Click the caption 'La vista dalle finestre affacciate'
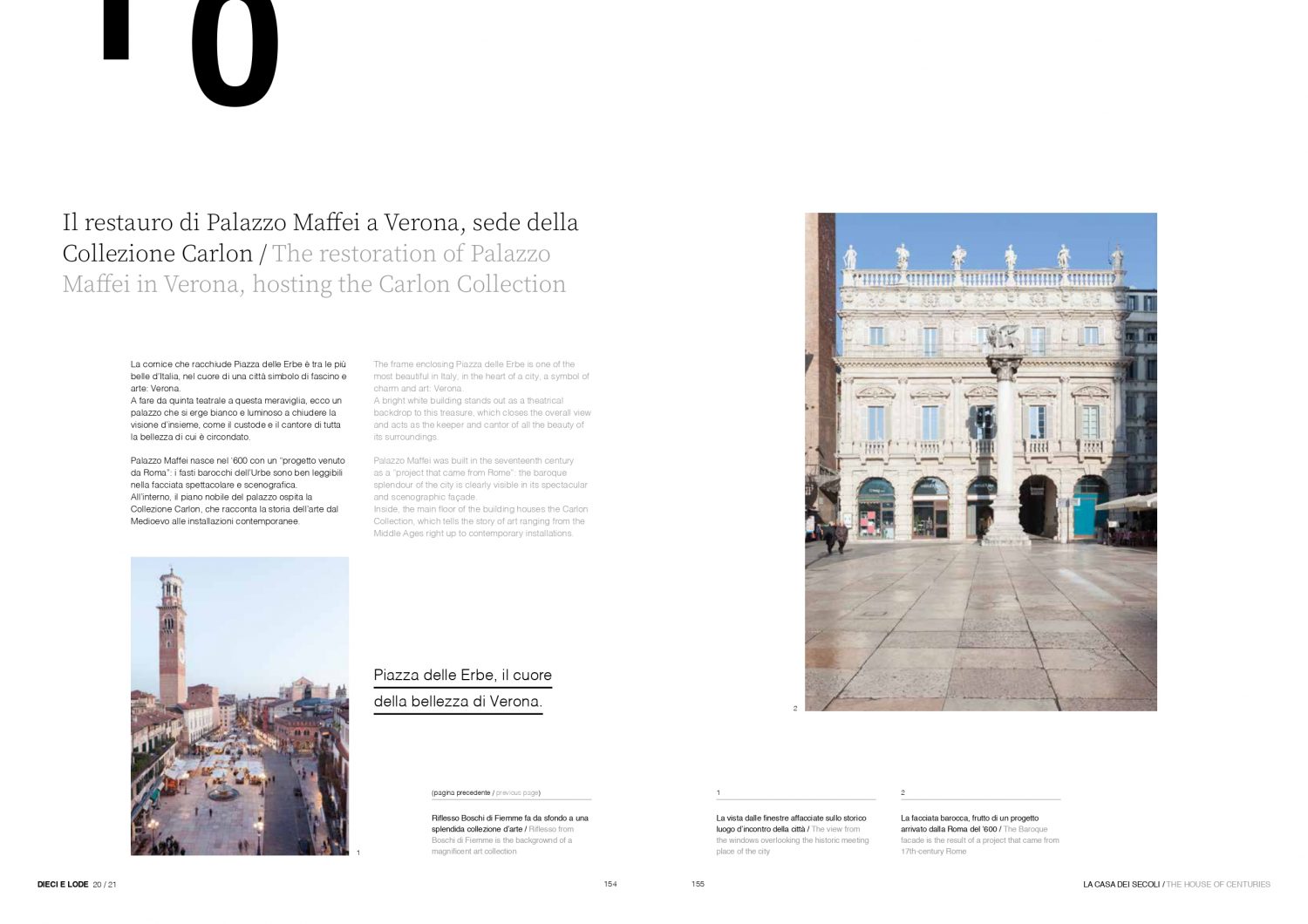This screenshot has width=1308, height=924. pyautogui.click(x=793, y=835)
